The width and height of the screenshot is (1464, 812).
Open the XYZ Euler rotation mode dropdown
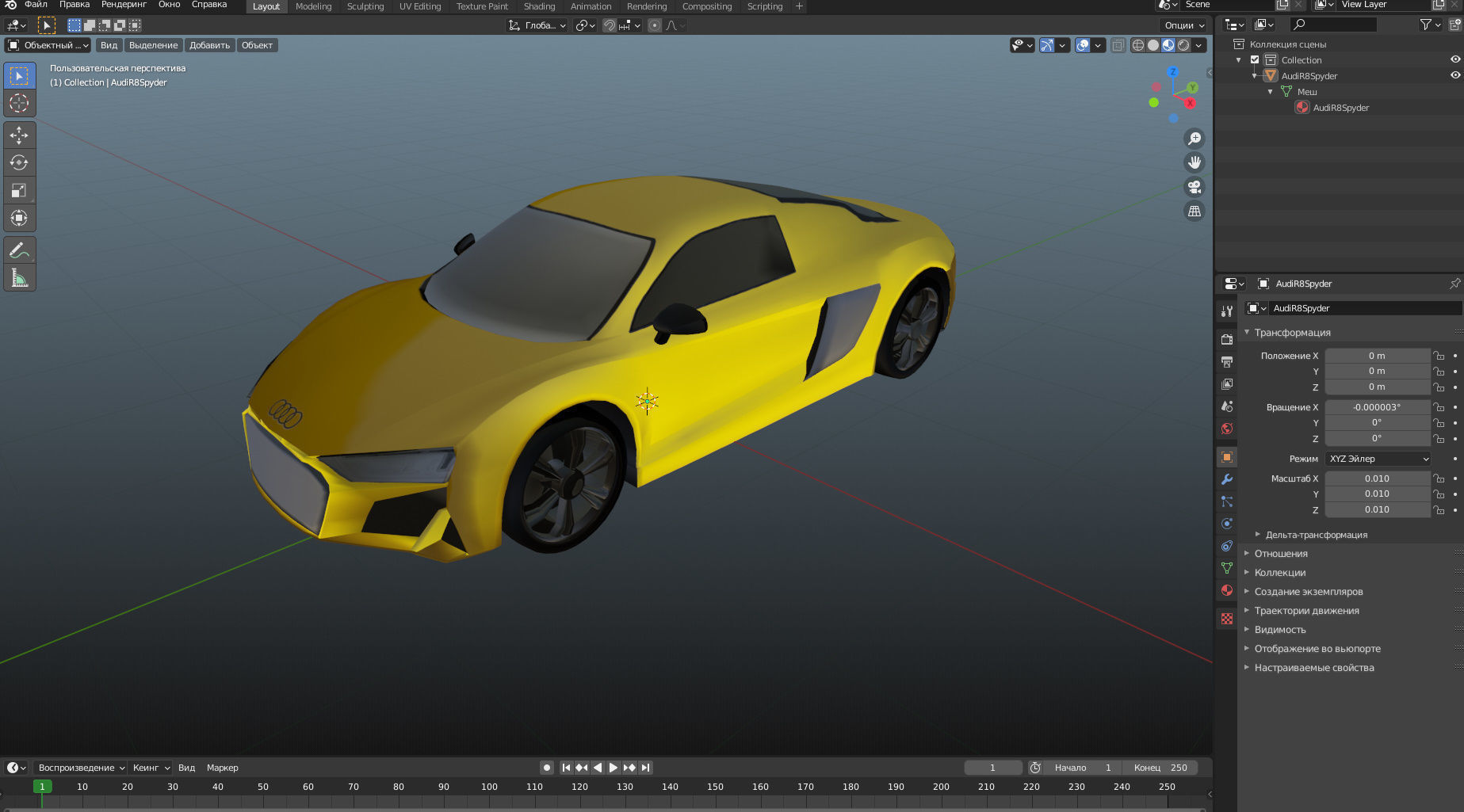1378,459
